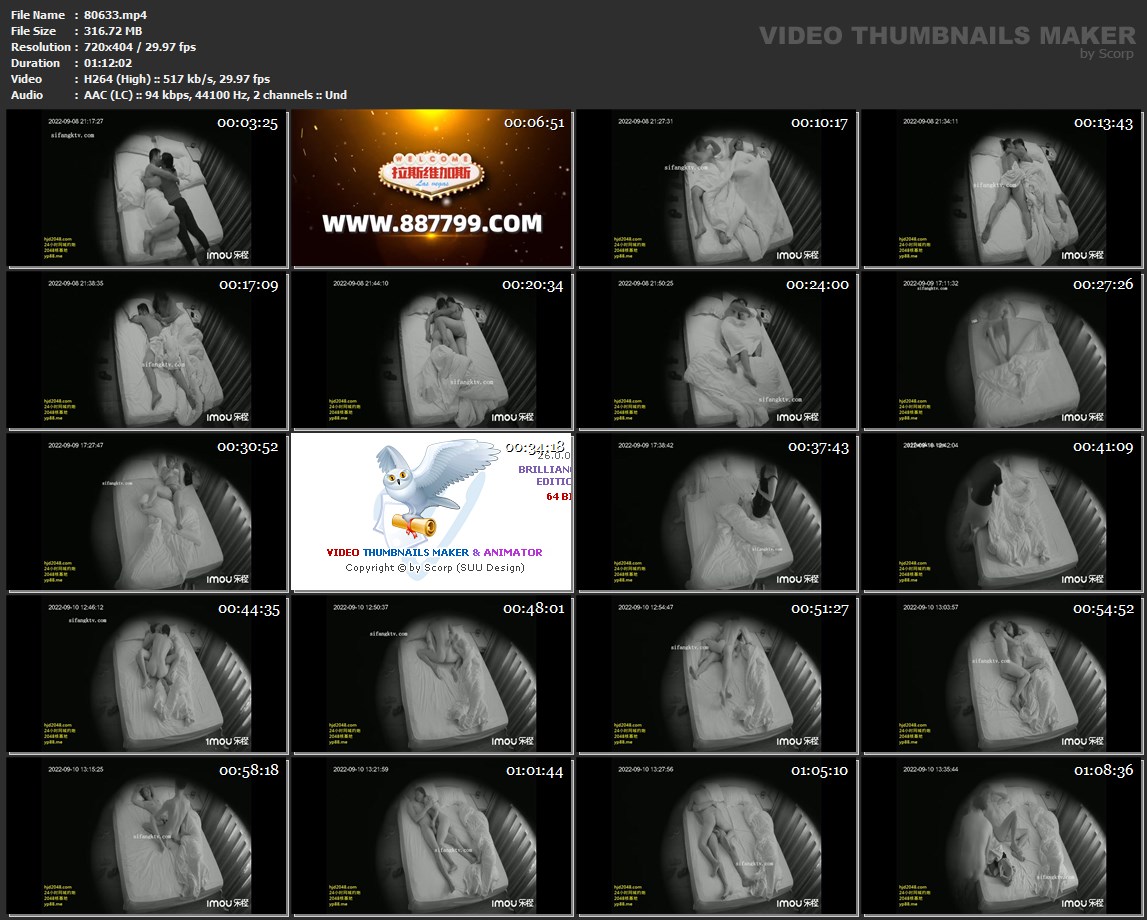Image resolution: width=1147 pixels, height=920 pixels.
Task: Open the frame marked 00:58:18
Action: tap(146, 836)
